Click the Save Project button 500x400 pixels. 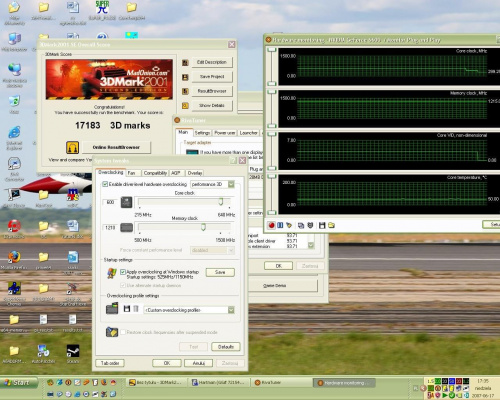point(212,77)
